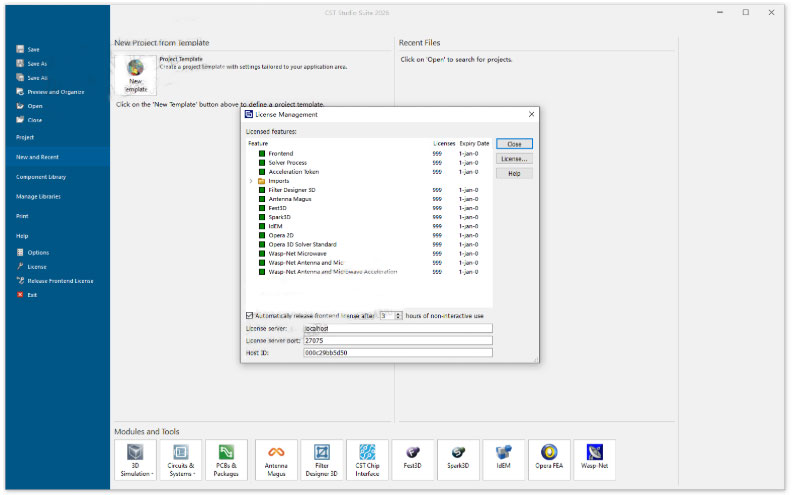The image size is (792, 495).
Task: Click the hours stepper arrows
Action: (x=398, y=316)
